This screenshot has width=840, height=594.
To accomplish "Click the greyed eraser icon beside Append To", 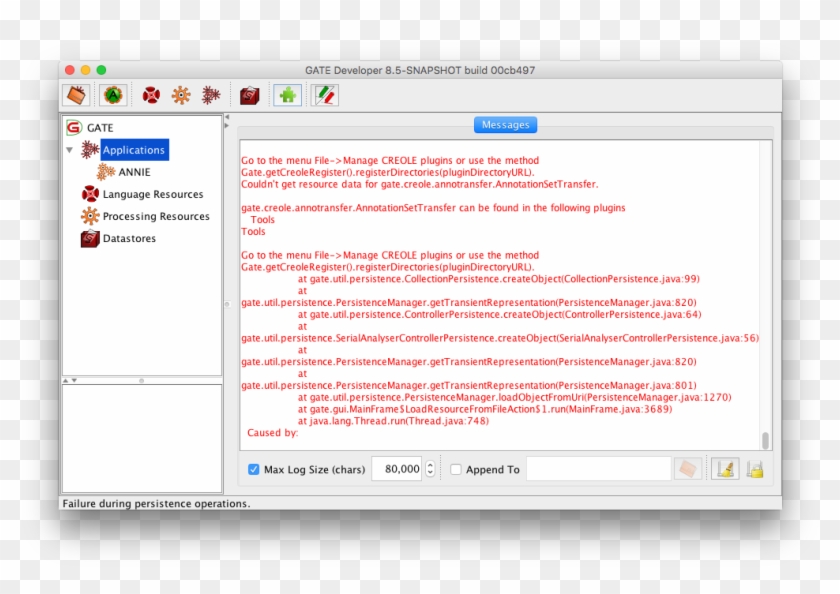I will 688,469.
